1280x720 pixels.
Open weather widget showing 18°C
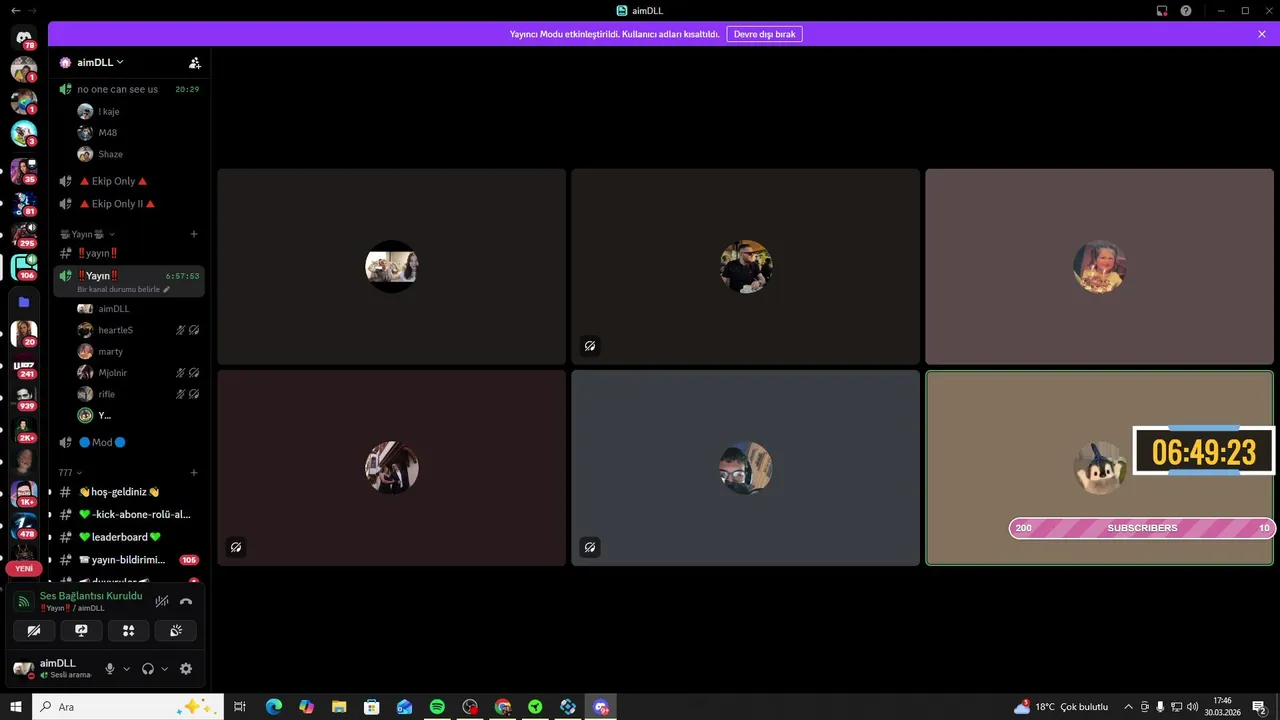tap(1061, 707)
